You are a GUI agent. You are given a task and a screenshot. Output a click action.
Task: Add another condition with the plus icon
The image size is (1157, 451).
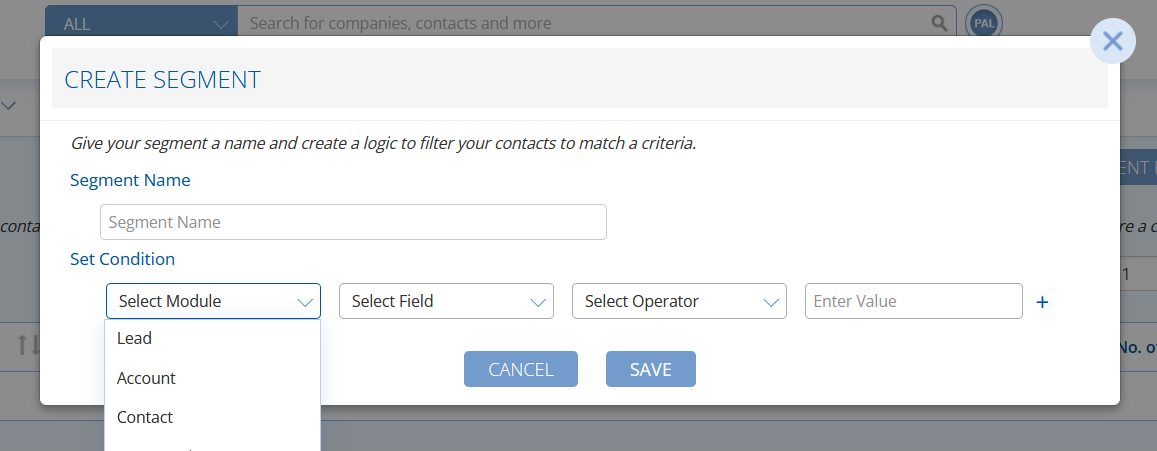pyautogui.click(x=1042, y=302)
